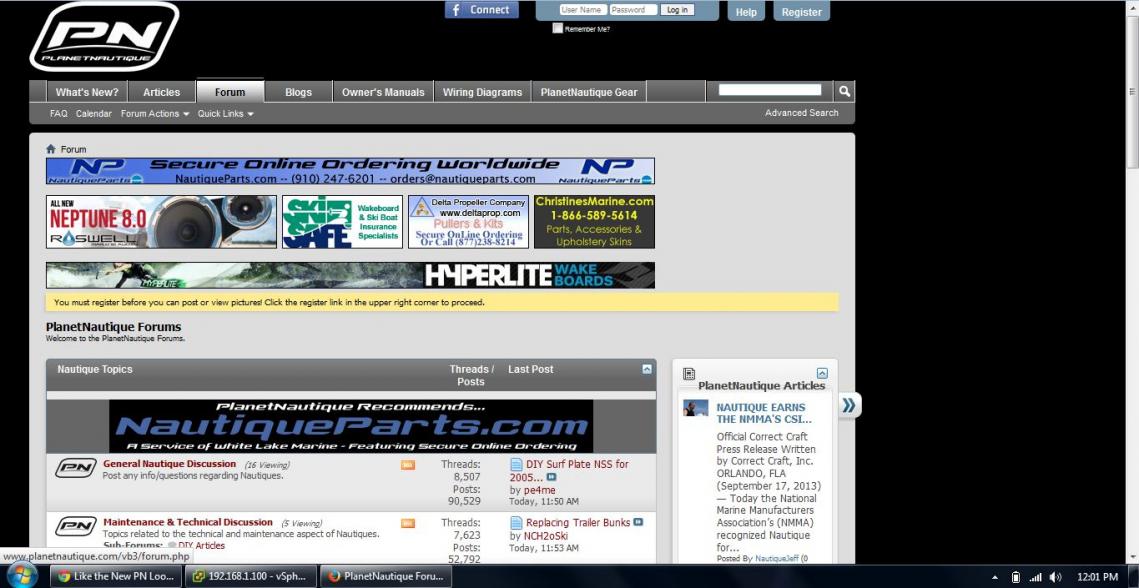Viewport: 1139px width, 588px height.
Task: Open the Advanced Search link
Action: click(x=801, y=113)
